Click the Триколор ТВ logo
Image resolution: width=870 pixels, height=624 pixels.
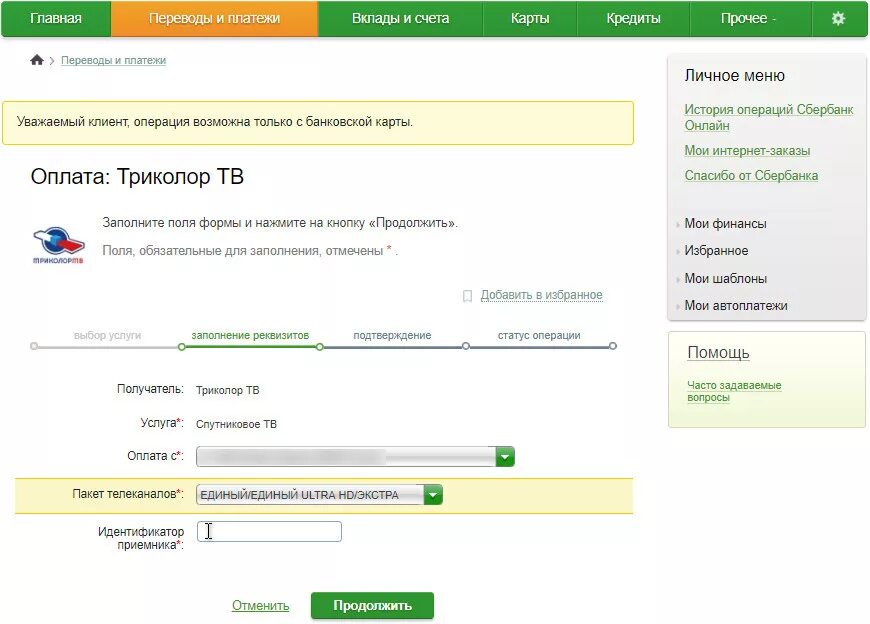[x=58, y=244]
